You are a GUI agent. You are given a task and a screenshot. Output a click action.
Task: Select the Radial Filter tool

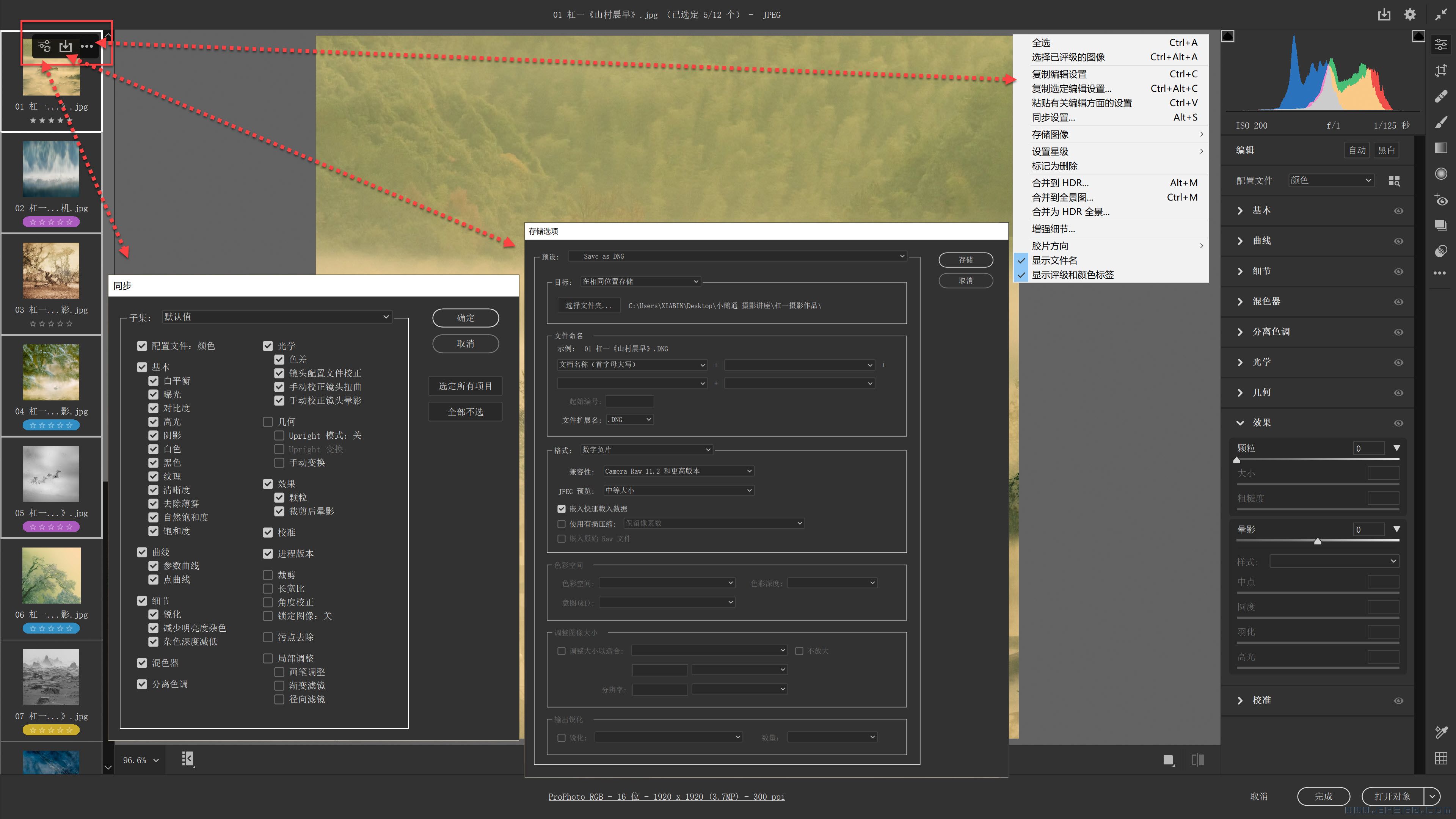[1441, 174]
